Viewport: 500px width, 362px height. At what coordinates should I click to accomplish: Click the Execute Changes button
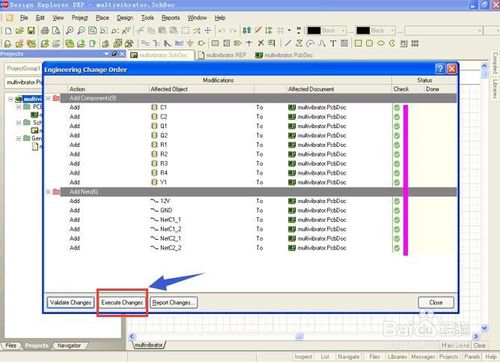point(122,303)
